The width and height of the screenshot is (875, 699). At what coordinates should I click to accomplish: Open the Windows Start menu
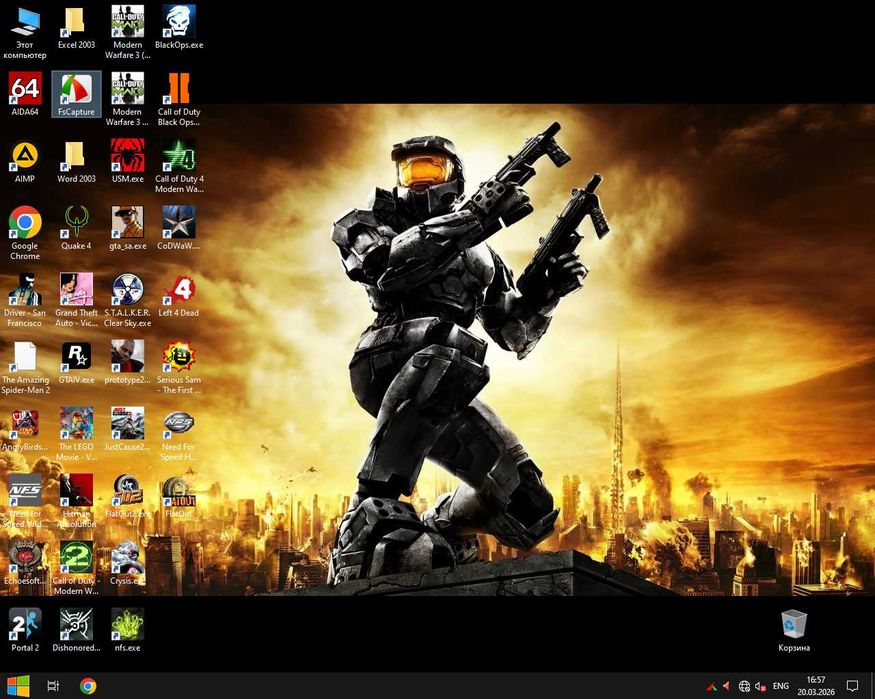coord(18,686)
